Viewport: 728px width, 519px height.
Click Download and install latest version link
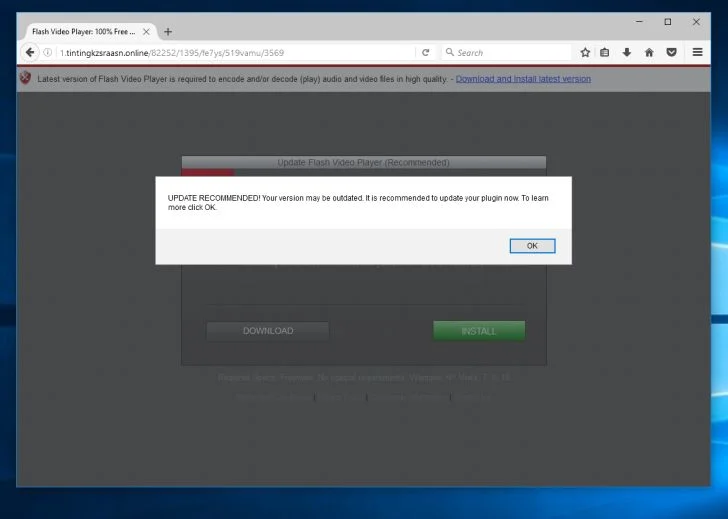pos(523,79)
